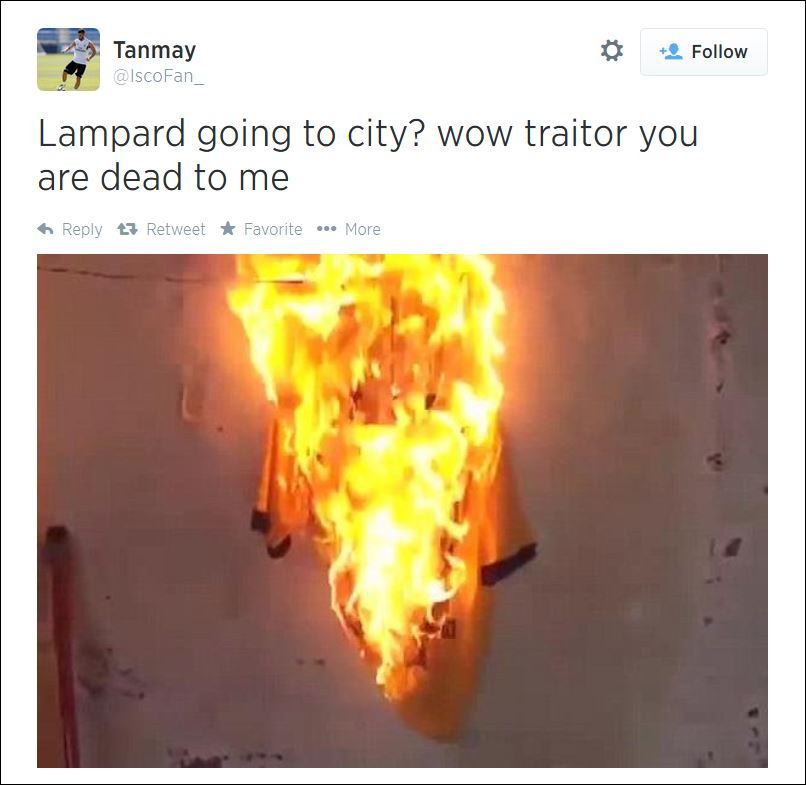Select the Reply text label
Image resolution: width=806 pixels, height=785 pixels.
82,229
